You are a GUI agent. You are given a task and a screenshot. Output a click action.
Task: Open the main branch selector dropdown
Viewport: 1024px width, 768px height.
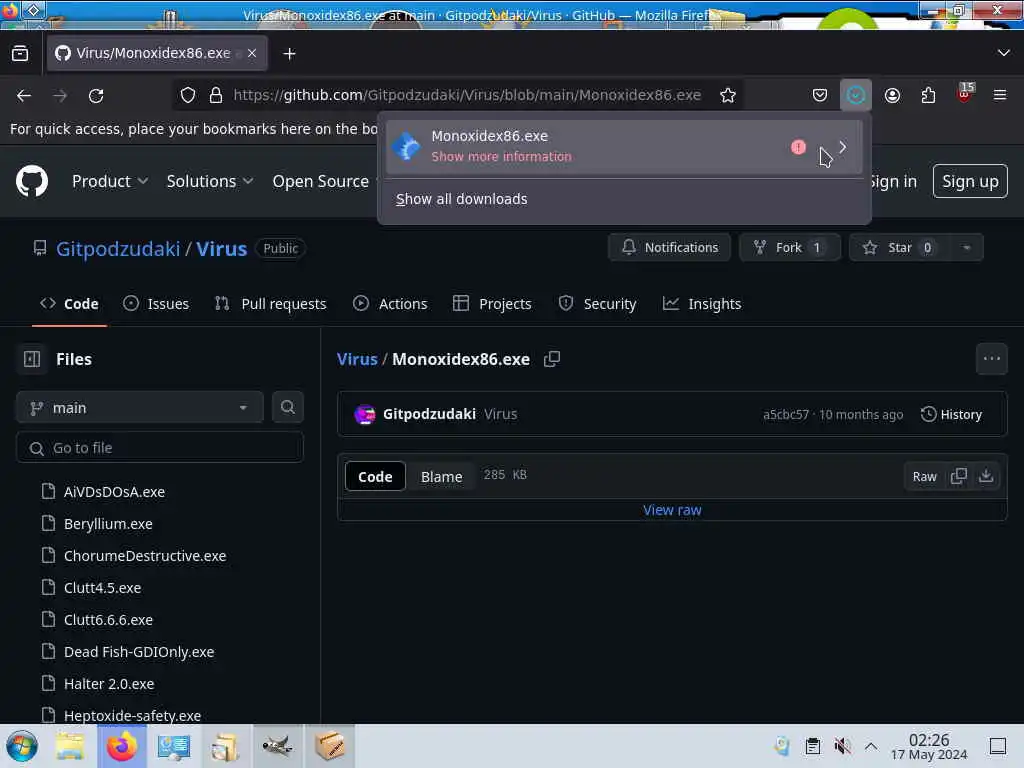pyautogui.click(x=140, y=408)
